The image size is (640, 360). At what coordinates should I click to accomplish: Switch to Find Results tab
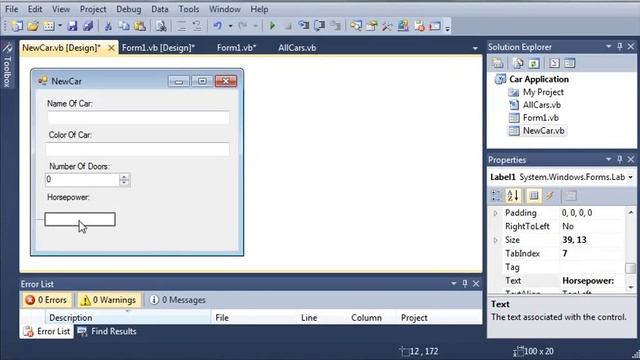(x=107, y=331)
